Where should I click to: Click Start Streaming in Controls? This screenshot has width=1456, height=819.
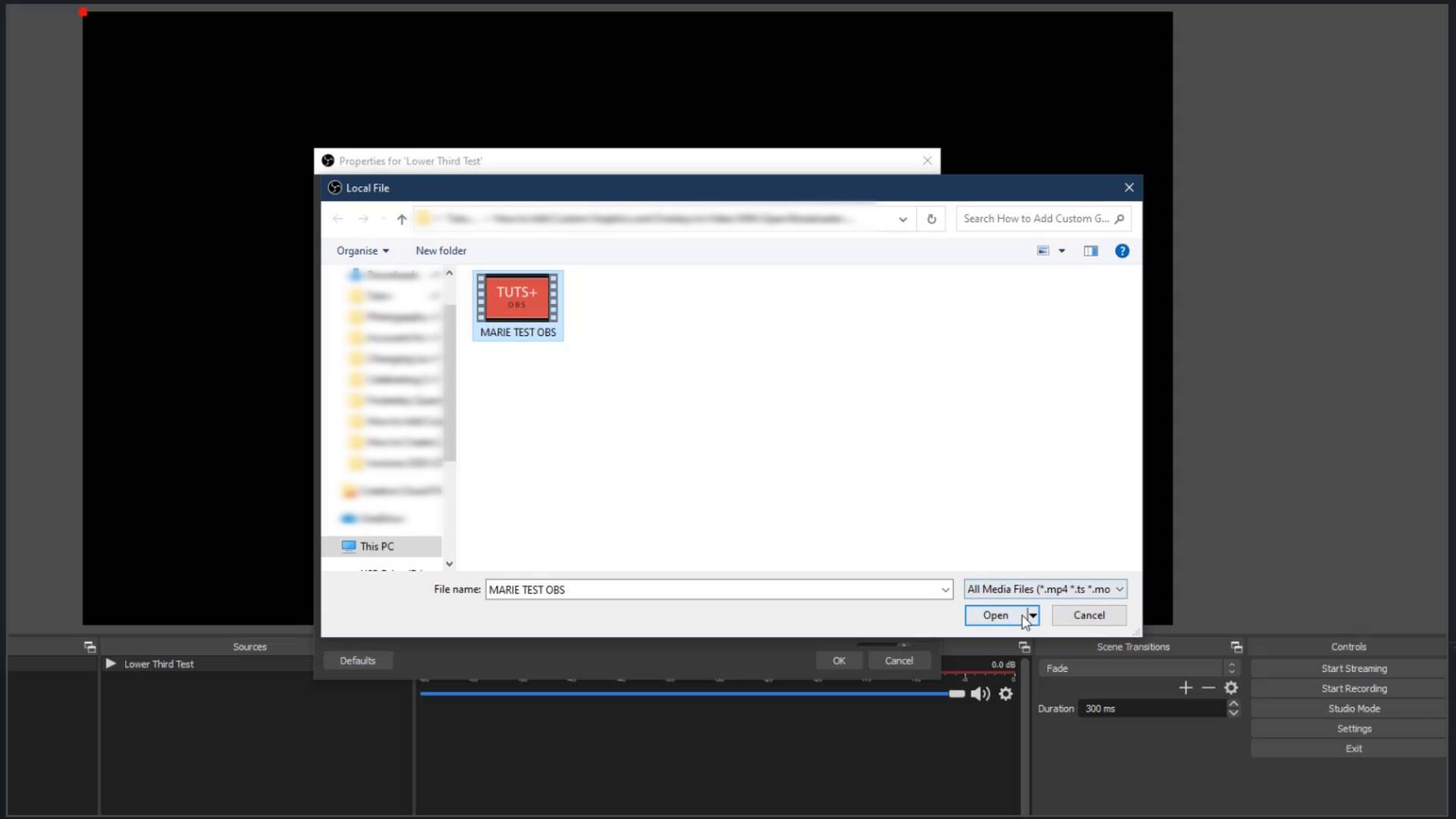coord(1354,668)
